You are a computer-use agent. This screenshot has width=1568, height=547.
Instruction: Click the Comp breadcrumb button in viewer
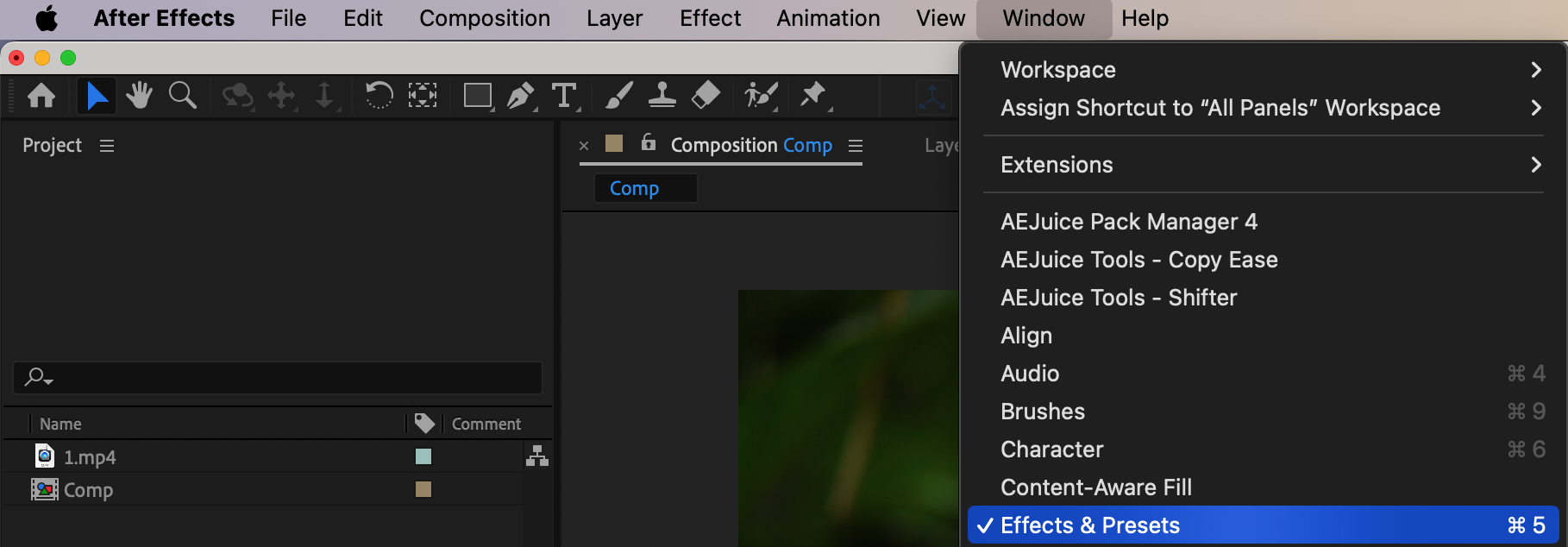click(635, 188)
